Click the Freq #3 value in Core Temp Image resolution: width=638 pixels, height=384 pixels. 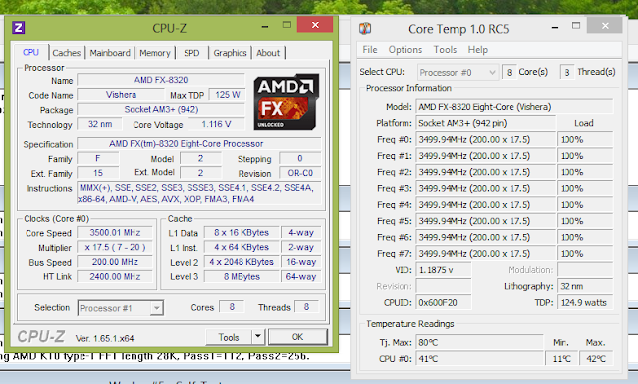click(x=486, y=188)
